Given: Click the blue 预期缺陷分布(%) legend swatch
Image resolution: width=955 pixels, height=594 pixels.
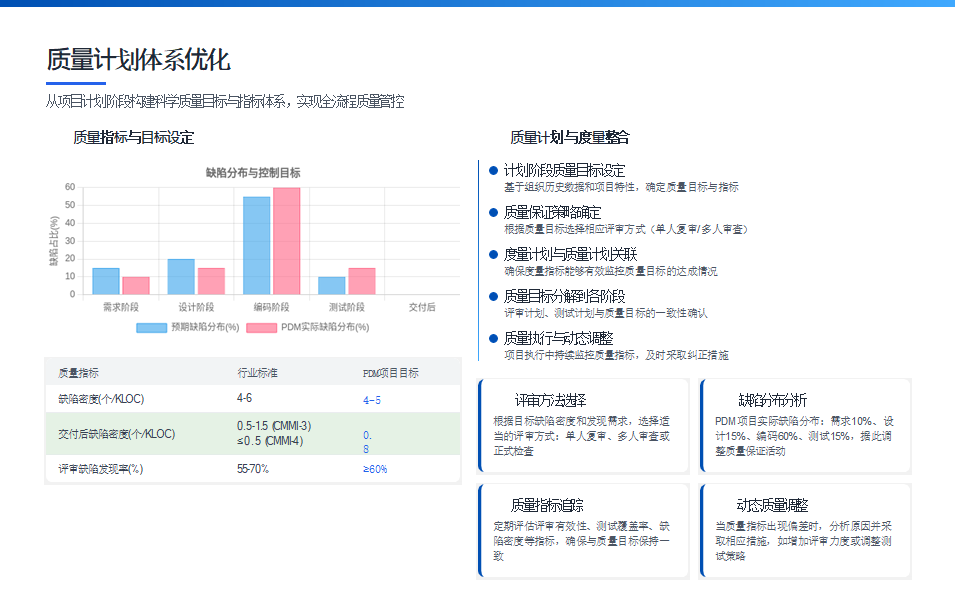Looking at the screenshot, I should [151, 328].
